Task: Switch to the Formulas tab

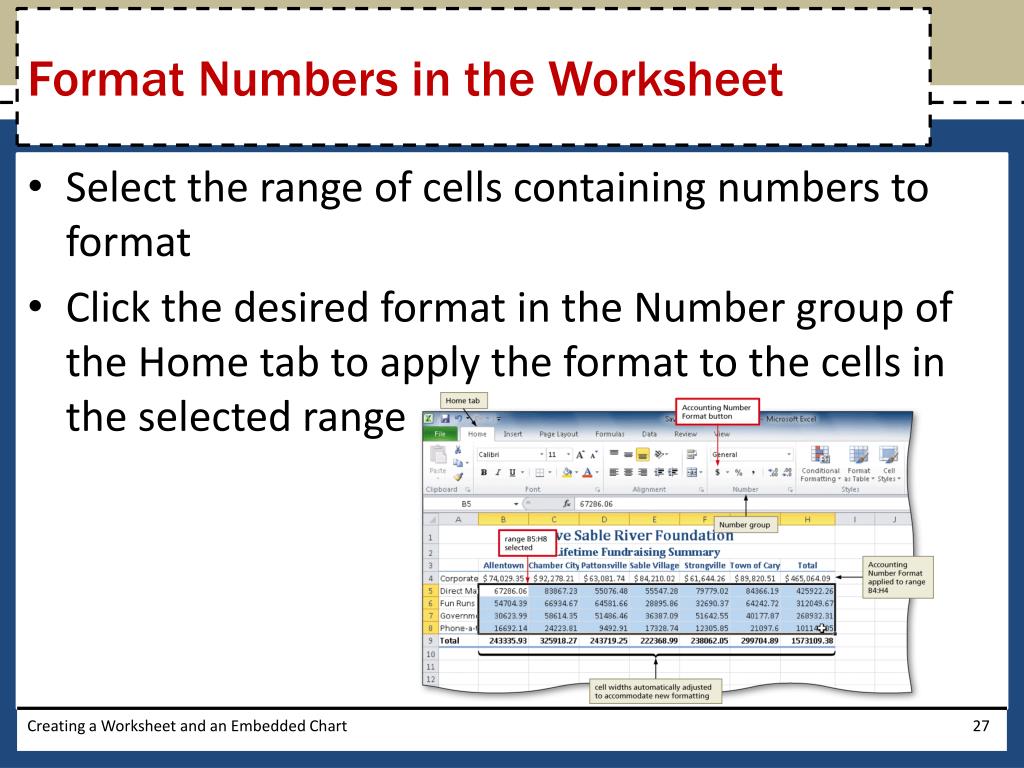Action: [x=610, y=434]
